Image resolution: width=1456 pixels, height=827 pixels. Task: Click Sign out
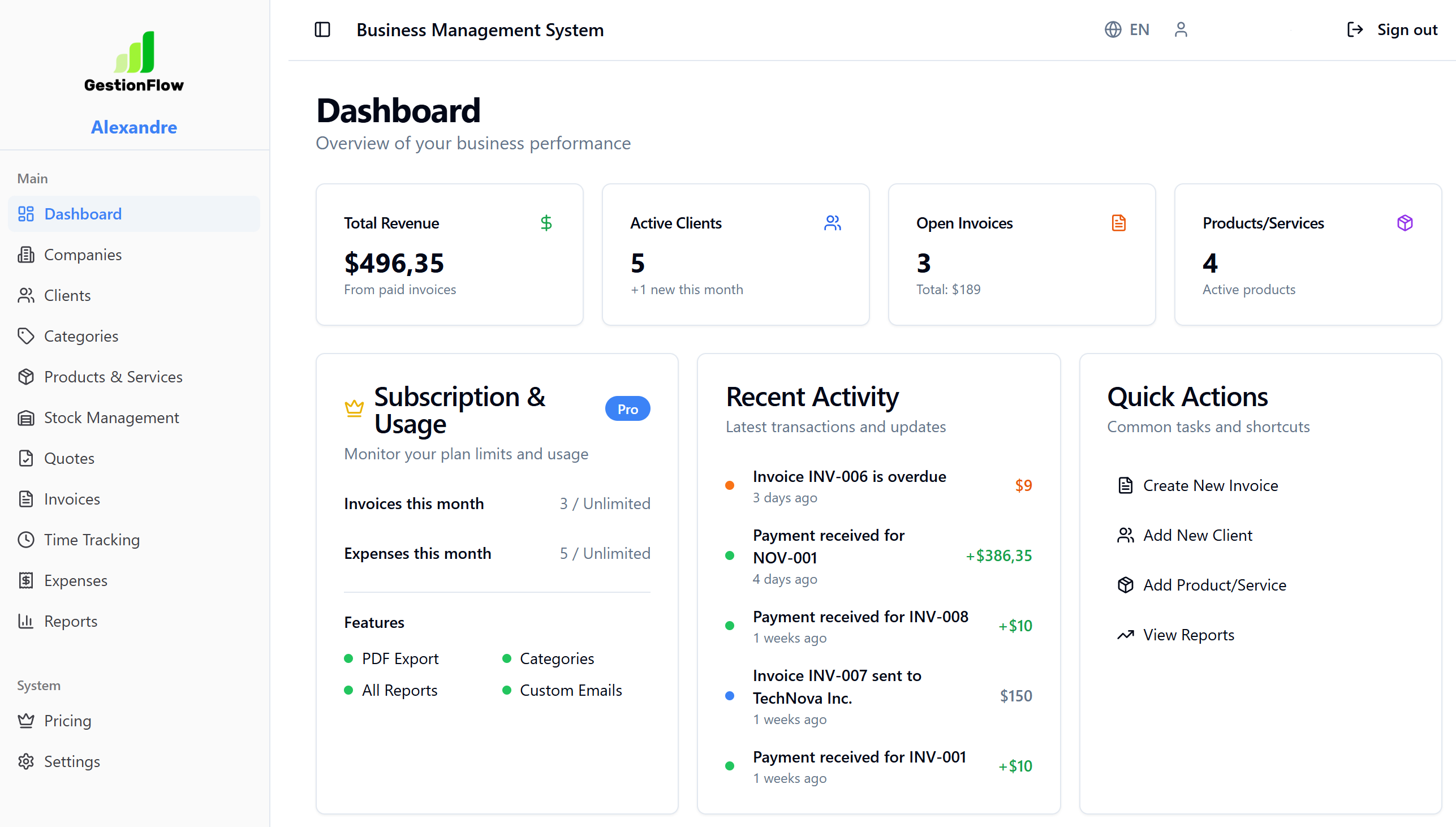(x=1393, y=29)
